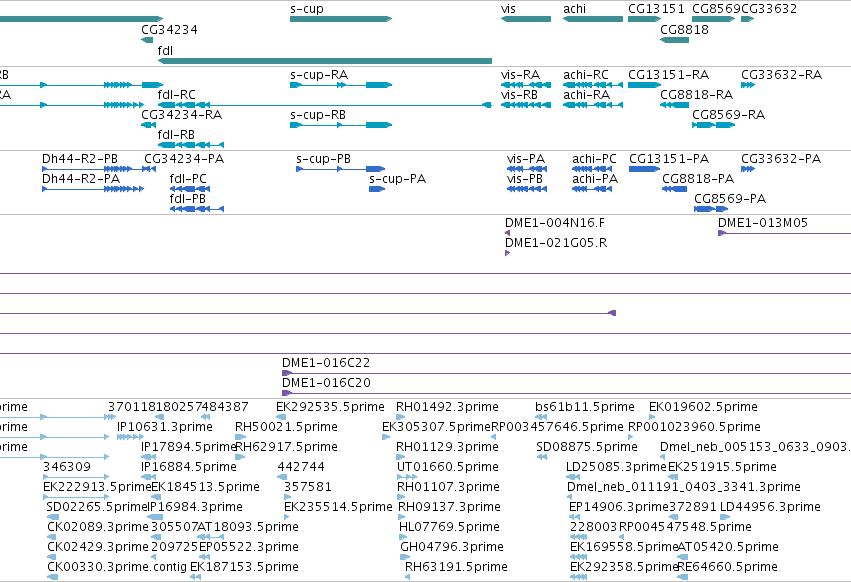Select the CG8818-PA protein feature

coord(674,189)
